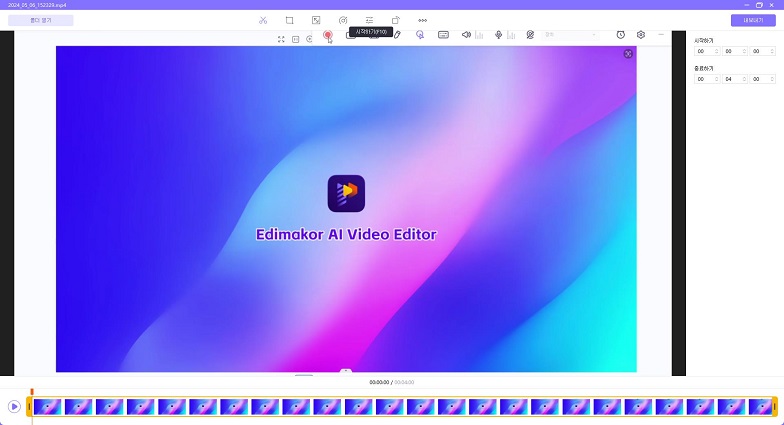Click the adjustment sliders icon in top toolbar

pos(369,20)
